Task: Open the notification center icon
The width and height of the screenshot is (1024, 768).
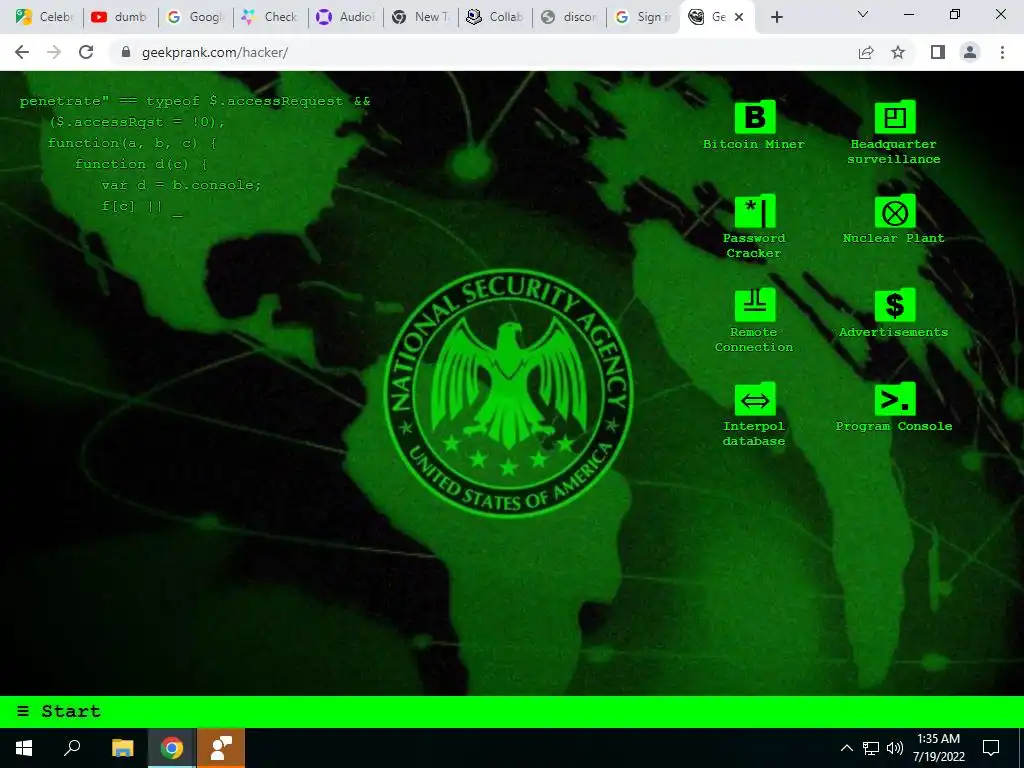Action: 991,748
